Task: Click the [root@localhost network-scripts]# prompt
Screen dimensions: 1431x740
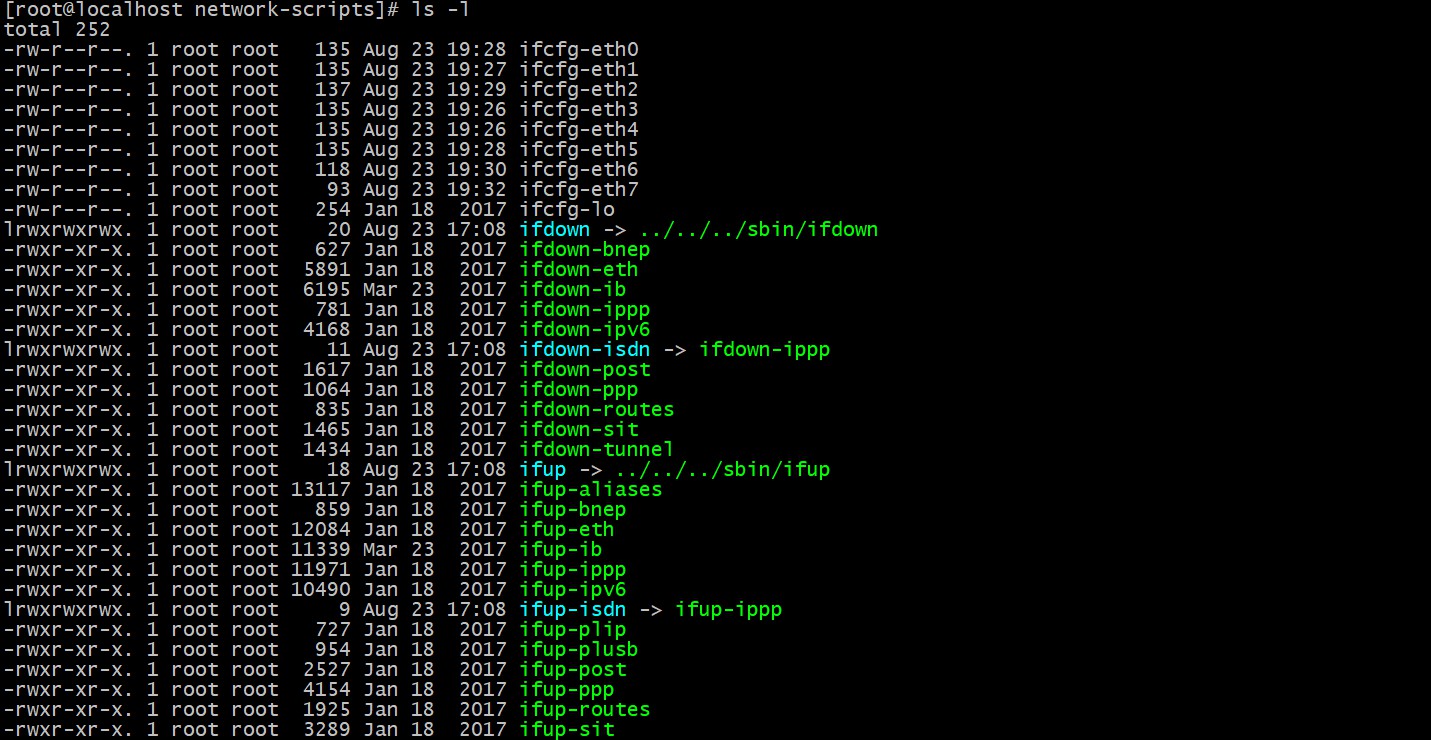Action: point(201,10)
